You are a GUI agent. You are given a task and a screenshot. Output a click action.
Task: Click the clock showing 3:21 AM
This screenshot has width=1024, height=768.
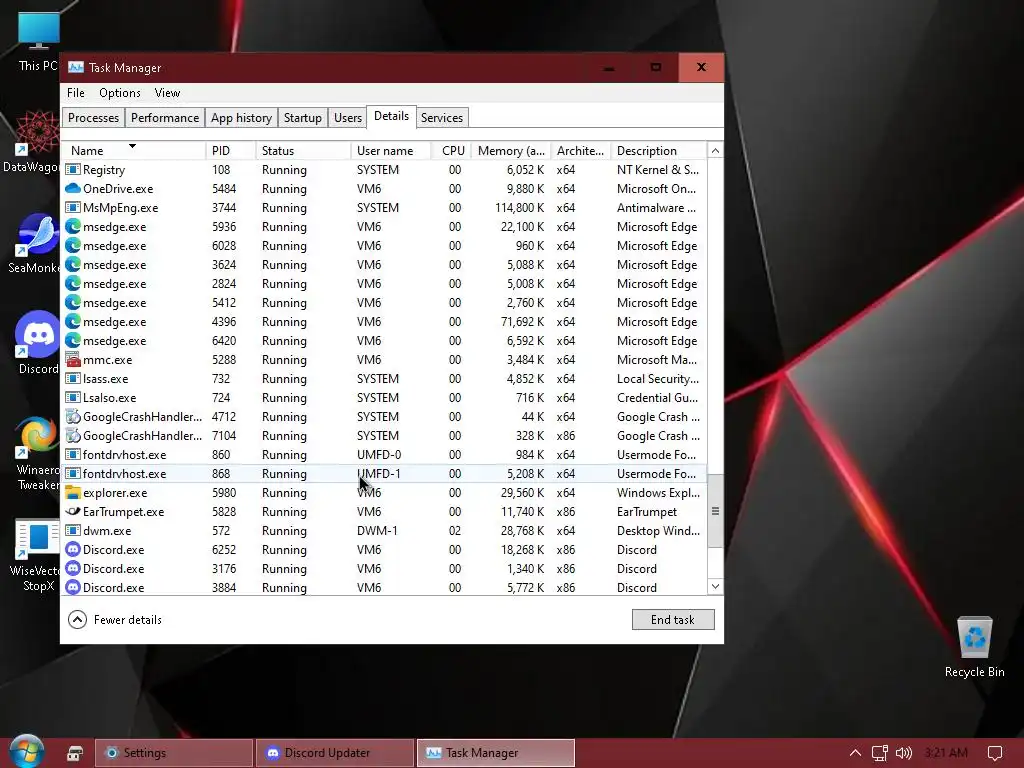pyautogui.click(x=946, y=753)
